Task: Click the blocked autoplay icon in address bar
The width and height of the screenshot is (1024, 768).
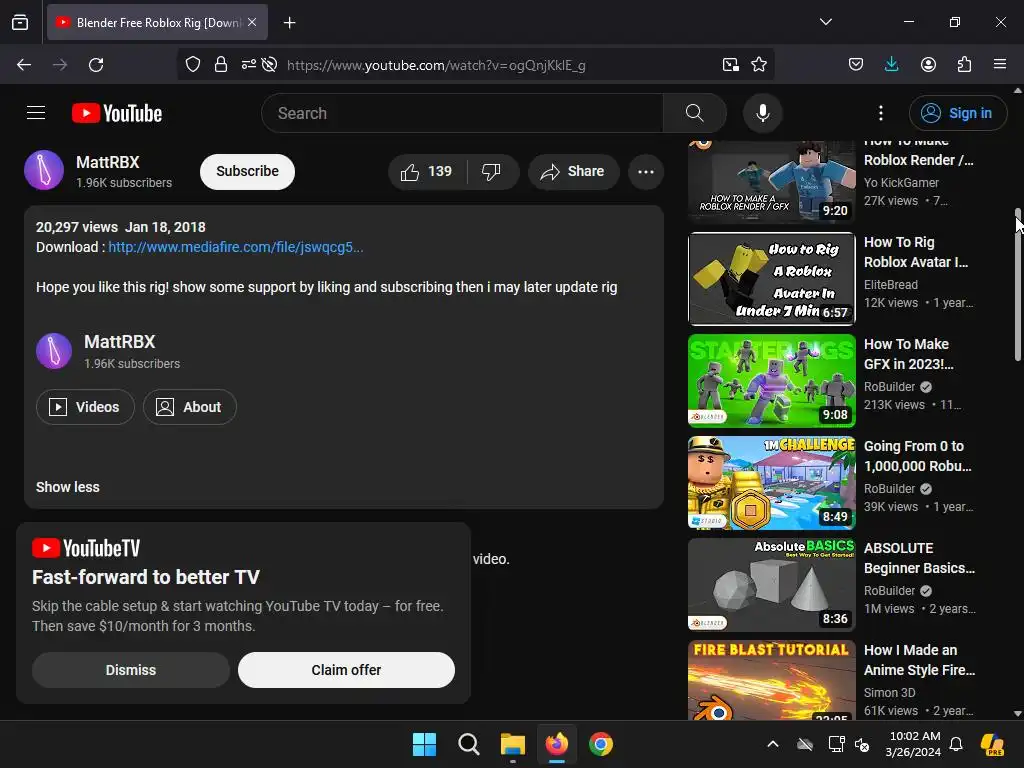Action: click(269, 65)
